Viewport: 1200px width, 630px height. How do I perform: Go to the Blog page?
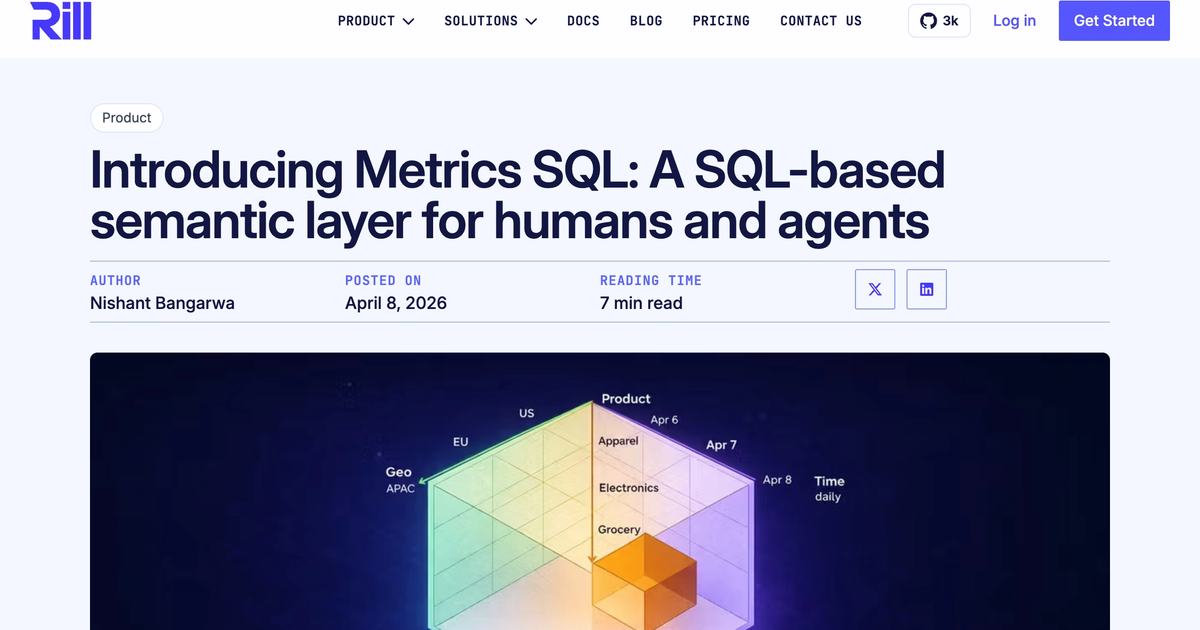[x=646, y=20]
